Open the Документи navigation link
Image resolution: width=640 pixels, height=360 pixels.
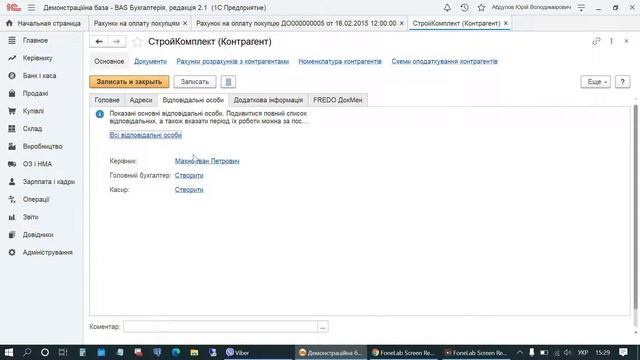pos(150,62)
